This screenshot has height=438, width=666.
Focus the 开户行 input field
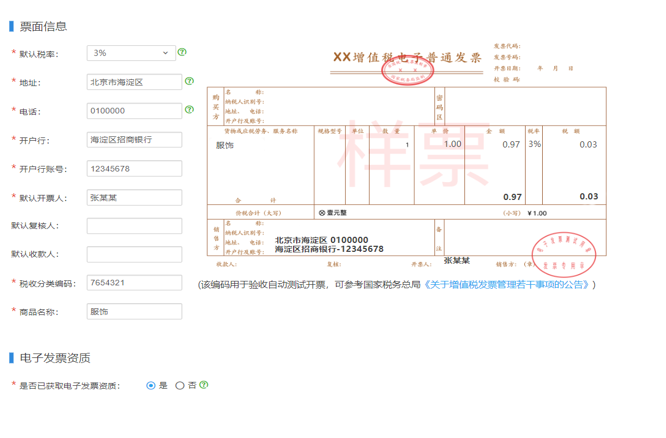coord(134,140)
